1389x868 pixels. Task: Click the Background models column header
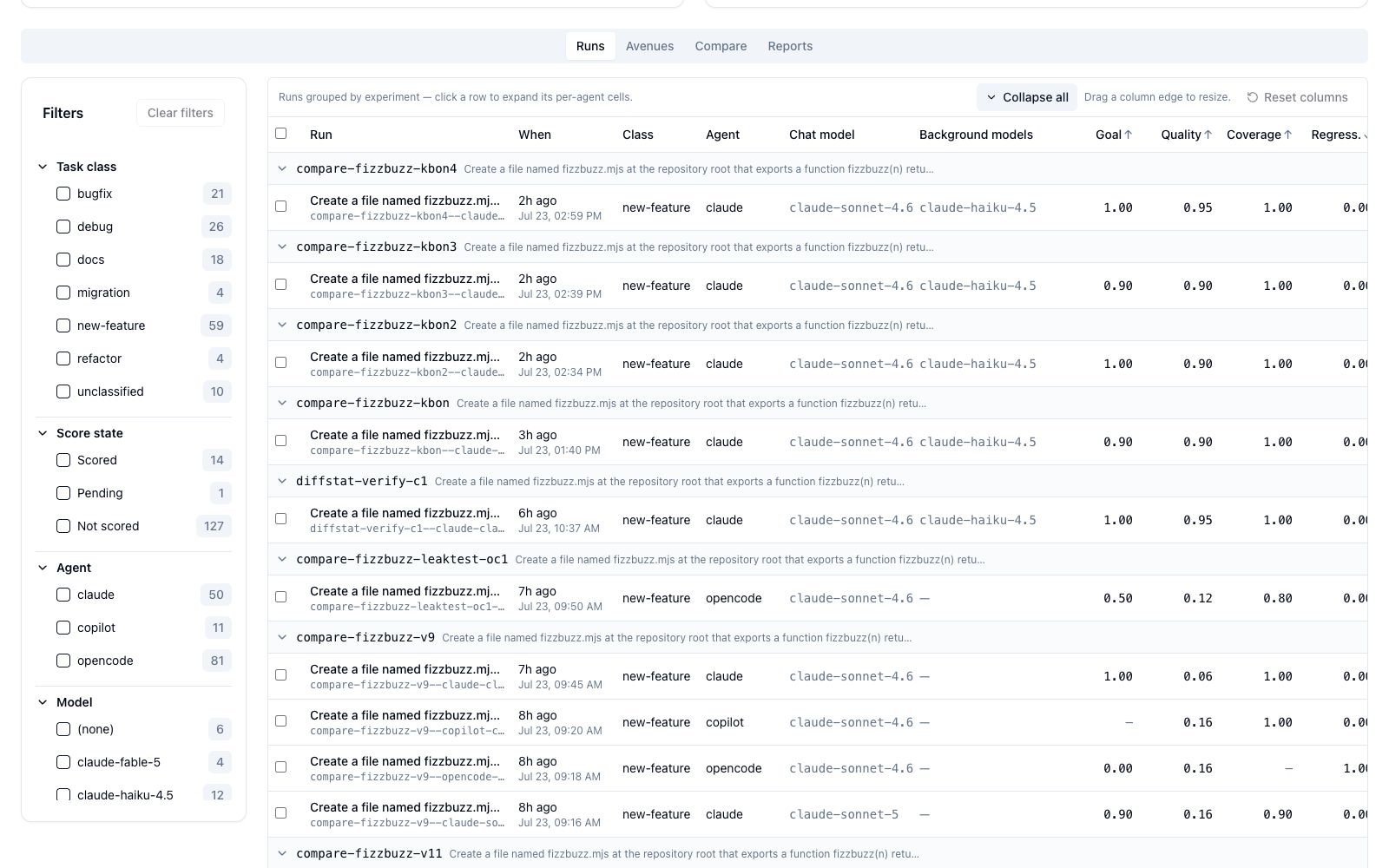(976, 135)
